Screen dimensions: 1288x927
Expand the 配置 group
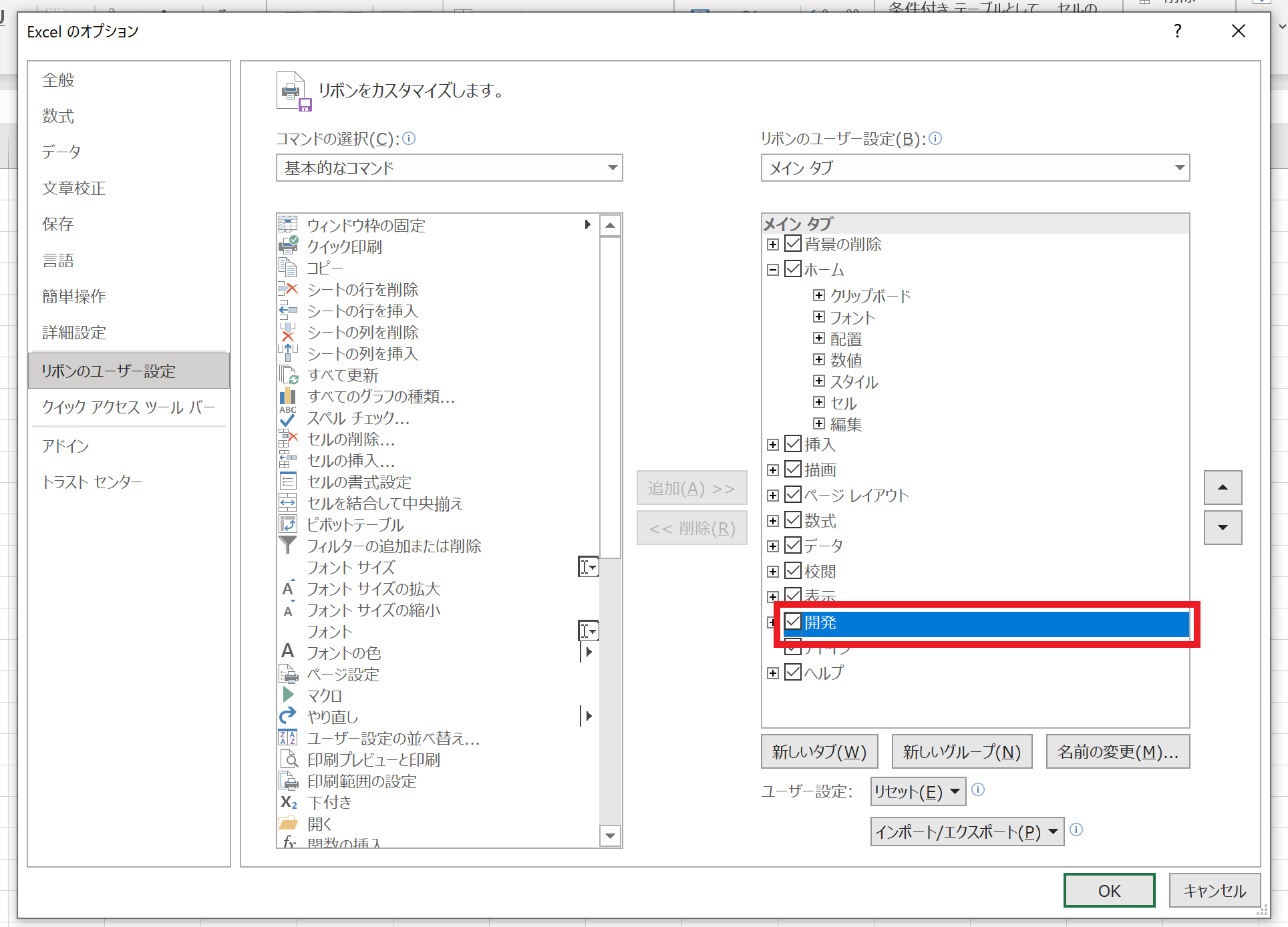(819, 338)
